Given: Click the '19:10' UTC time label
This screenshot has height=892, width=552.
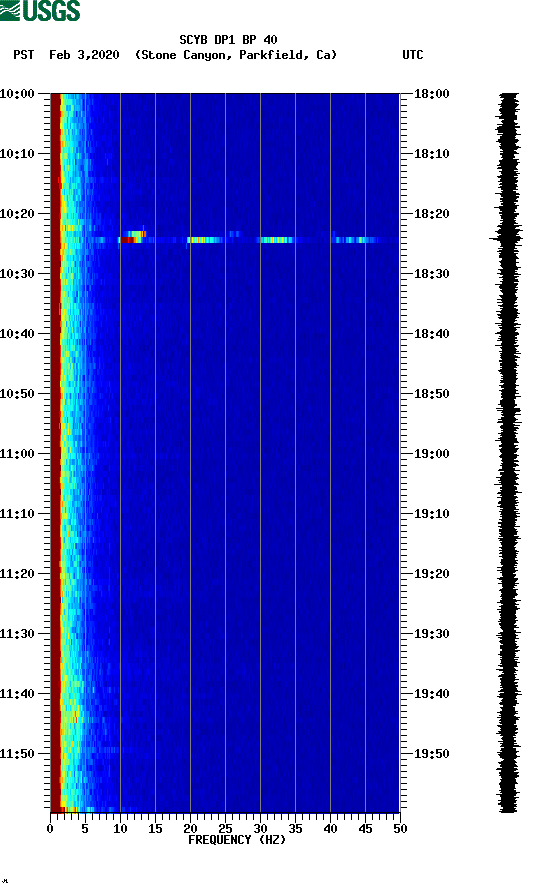Looking at the screenshot, I should click(x=432, y=514).
